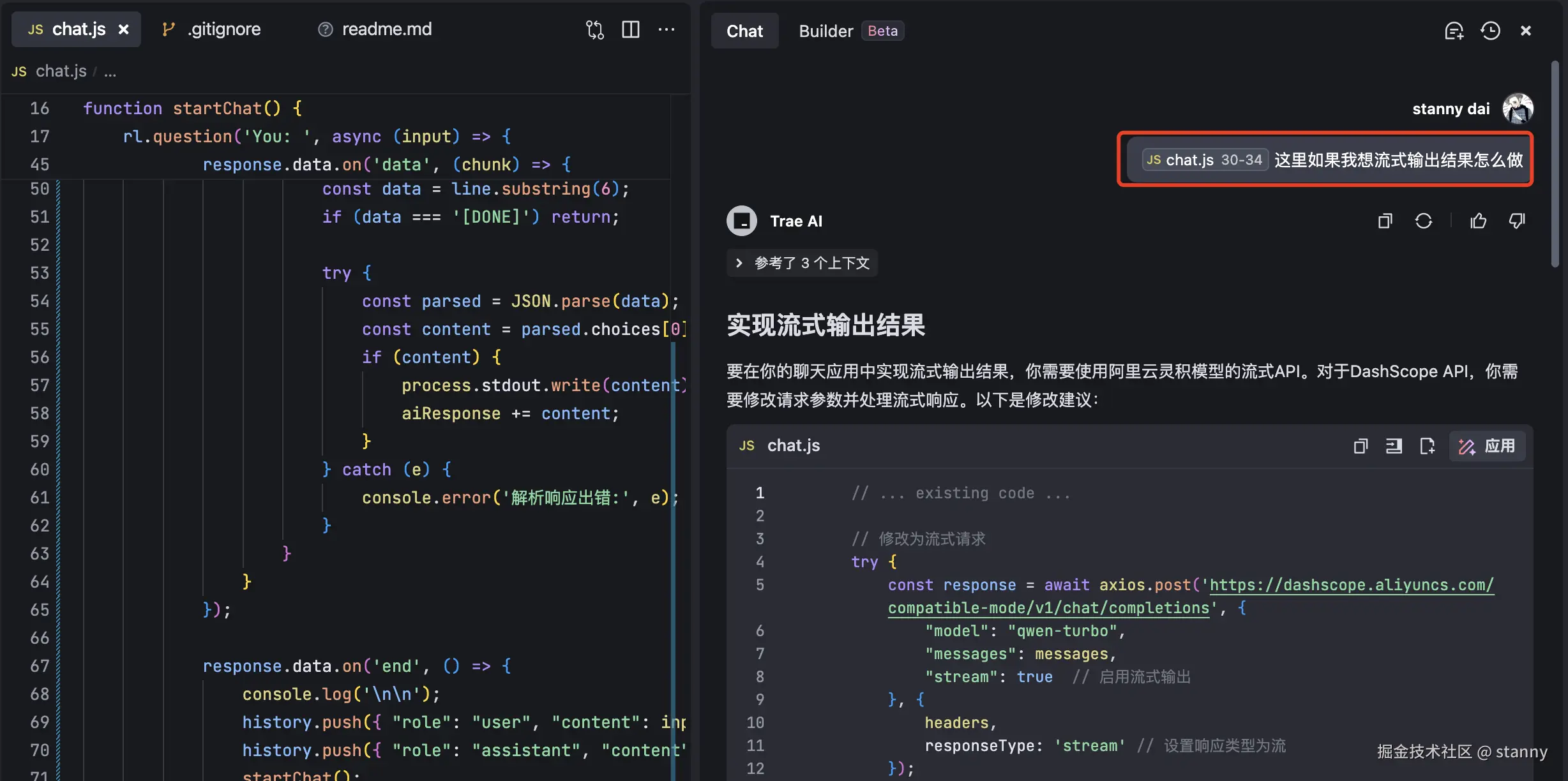Give thumbs up to the response

pos(1478,221)
